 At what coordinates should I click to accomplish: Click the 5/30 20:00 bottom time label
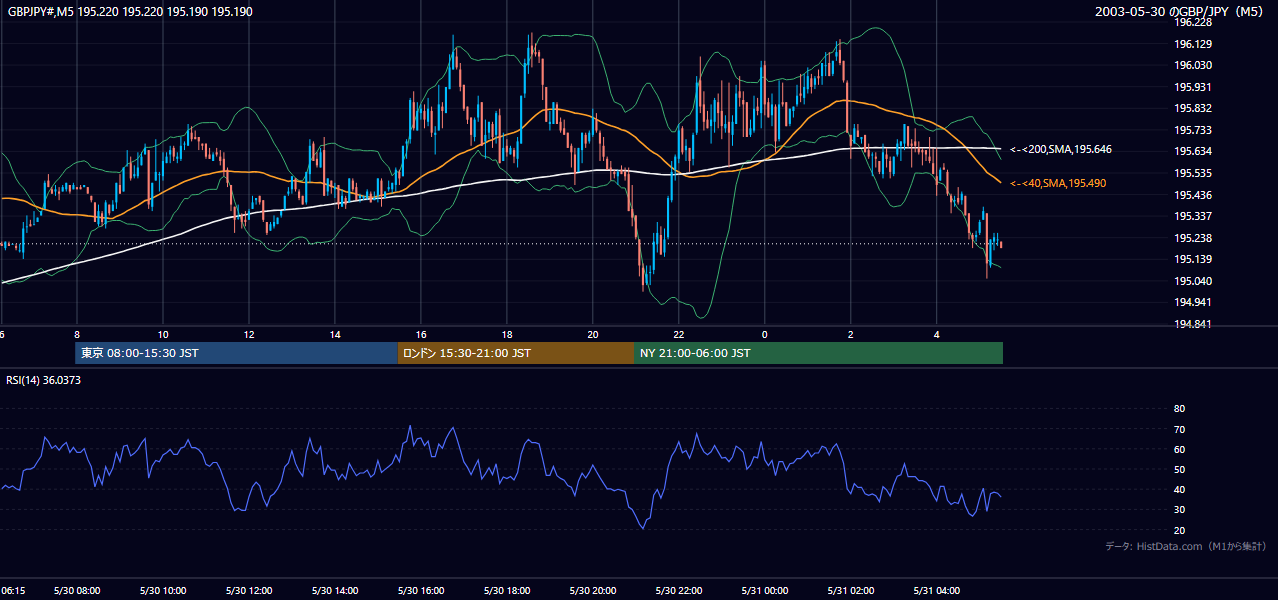point(593,591)
